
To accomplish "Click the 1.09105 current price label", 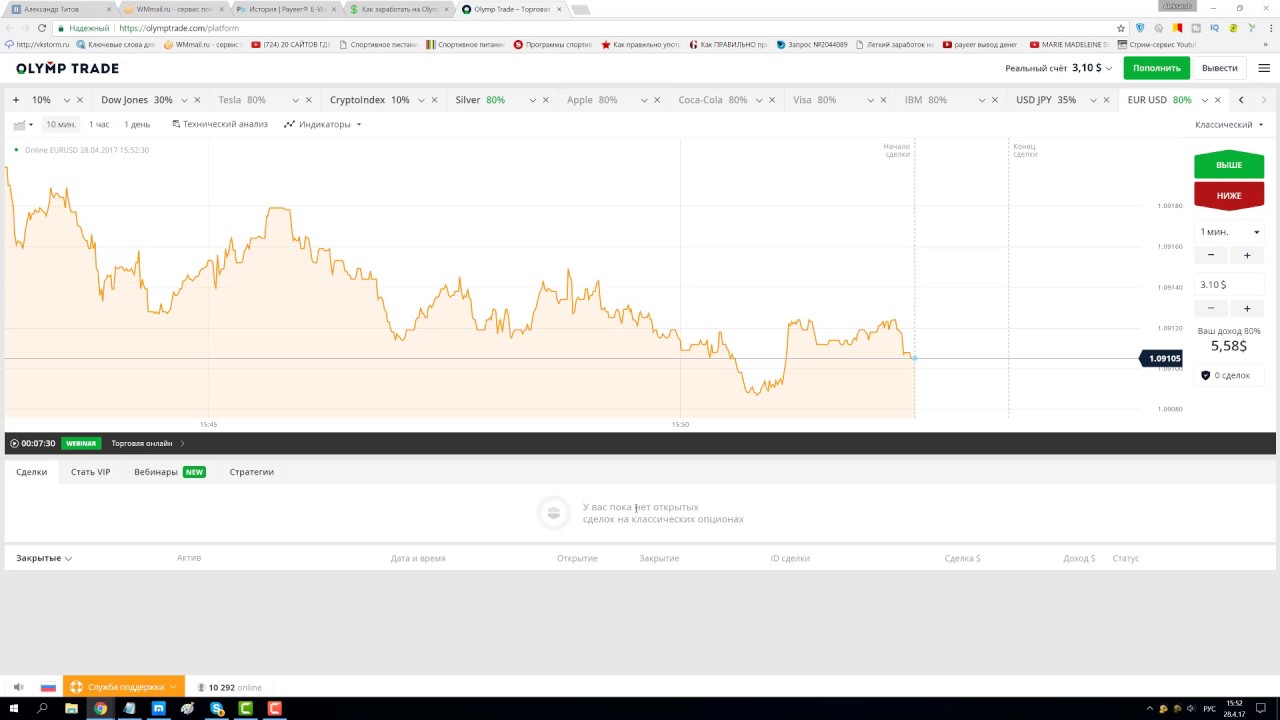I will point(1162,358).
